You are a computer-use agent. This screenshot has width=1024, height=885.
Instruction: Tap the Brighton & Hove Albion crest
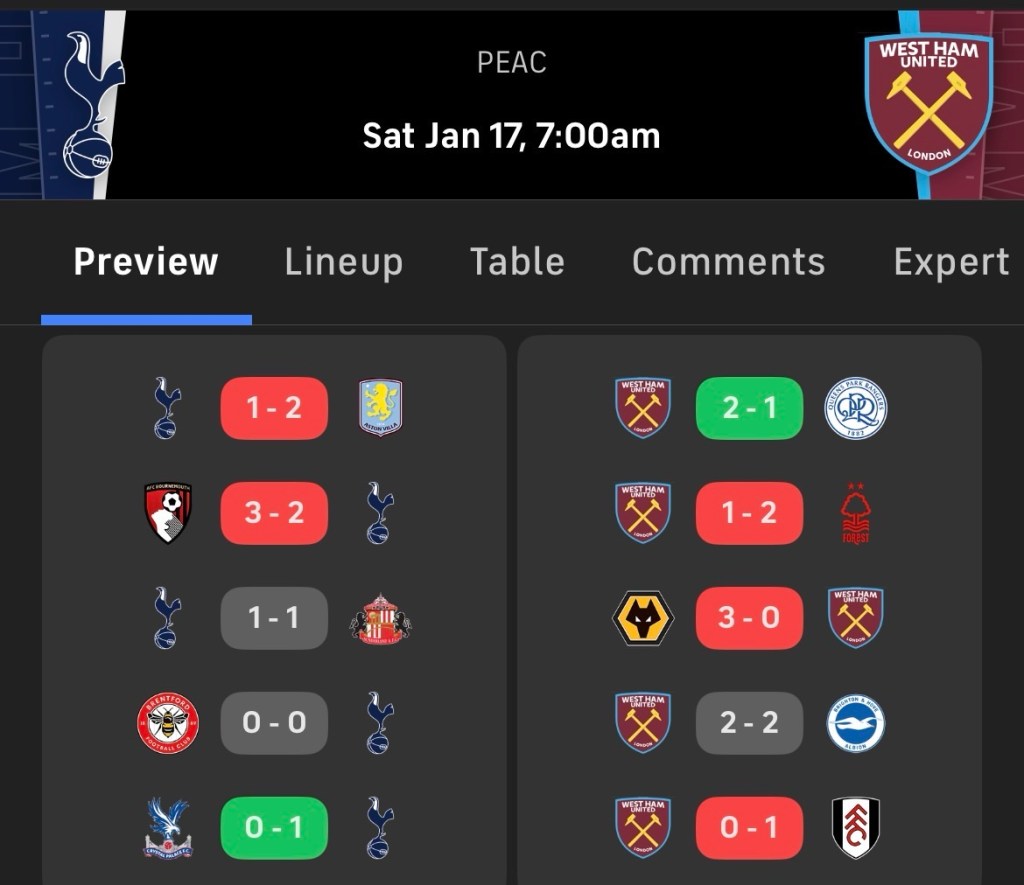coord(856,723)
